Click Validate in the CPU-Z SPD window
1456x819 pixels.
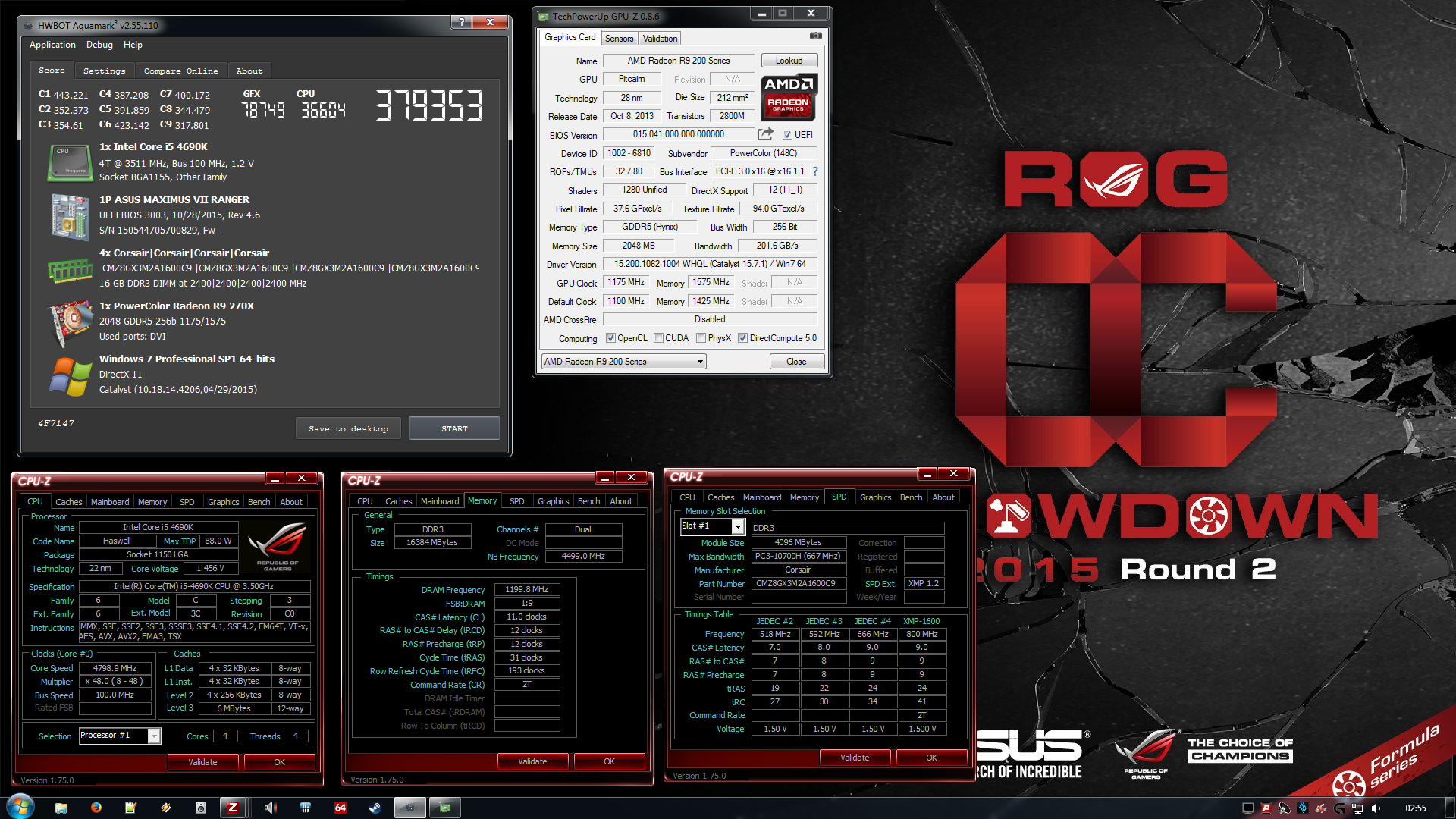855,758
